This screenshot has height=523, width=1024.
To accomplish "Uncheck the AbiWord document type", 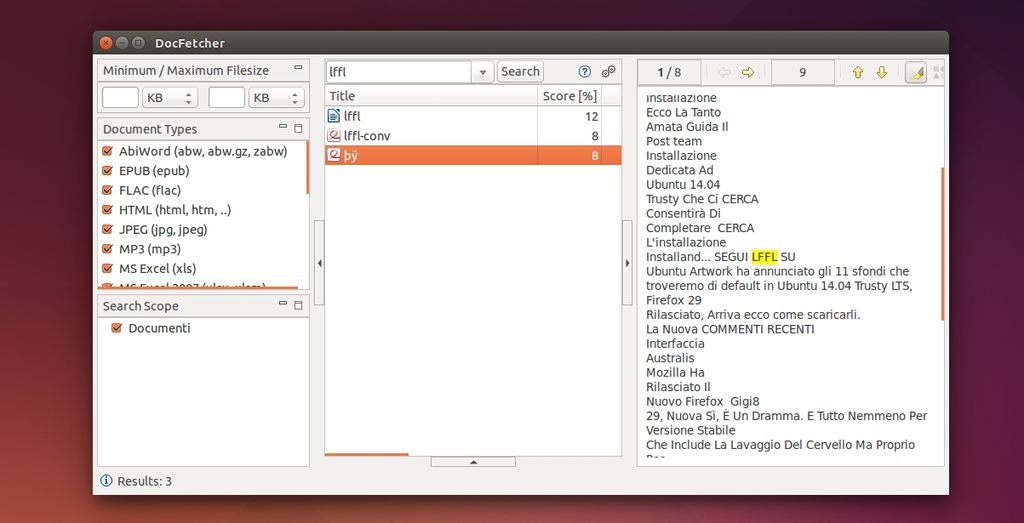I will coord(108,151).
